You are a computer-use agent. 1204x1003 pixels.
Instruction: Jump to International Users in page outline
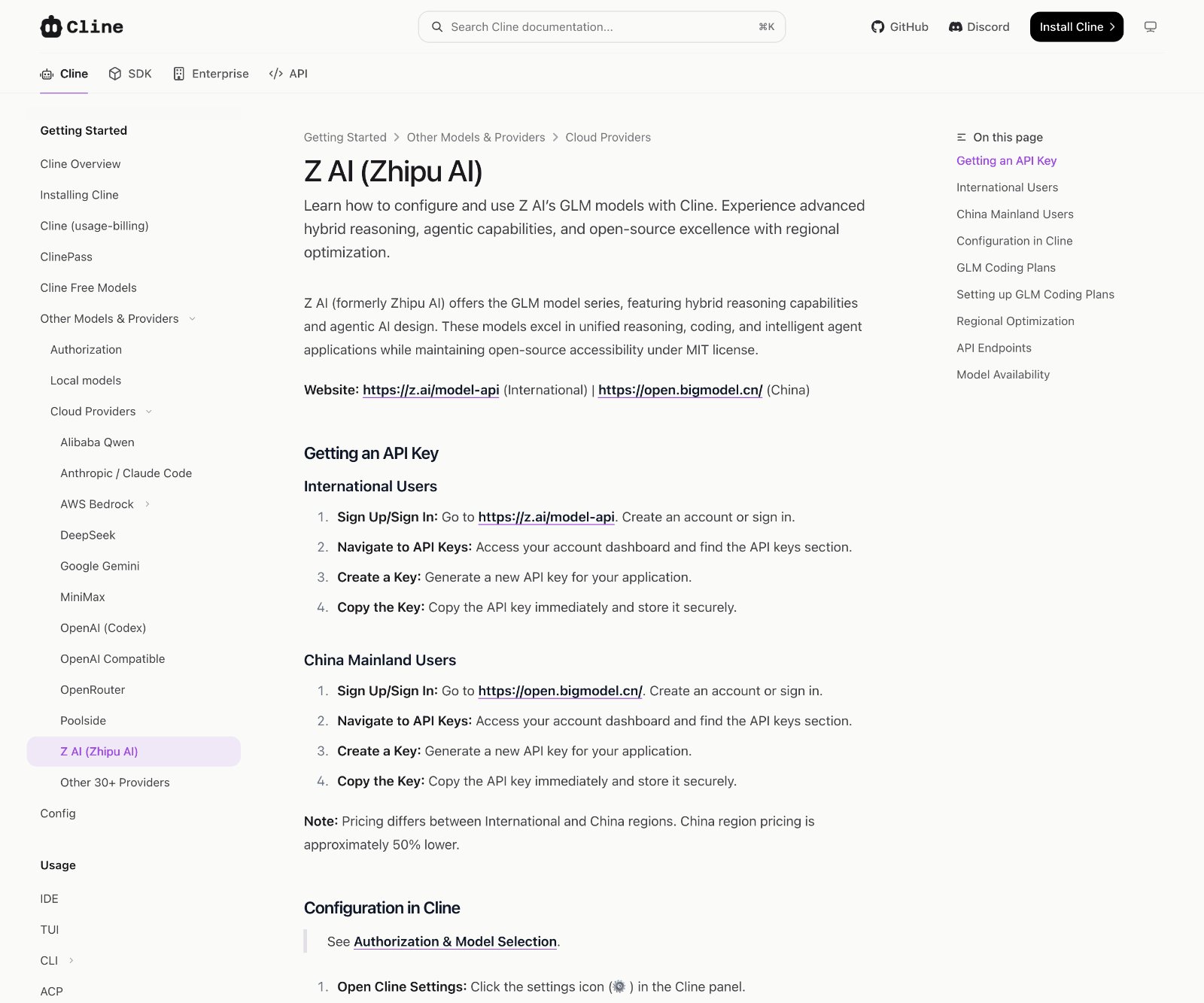click(1008, 187)
